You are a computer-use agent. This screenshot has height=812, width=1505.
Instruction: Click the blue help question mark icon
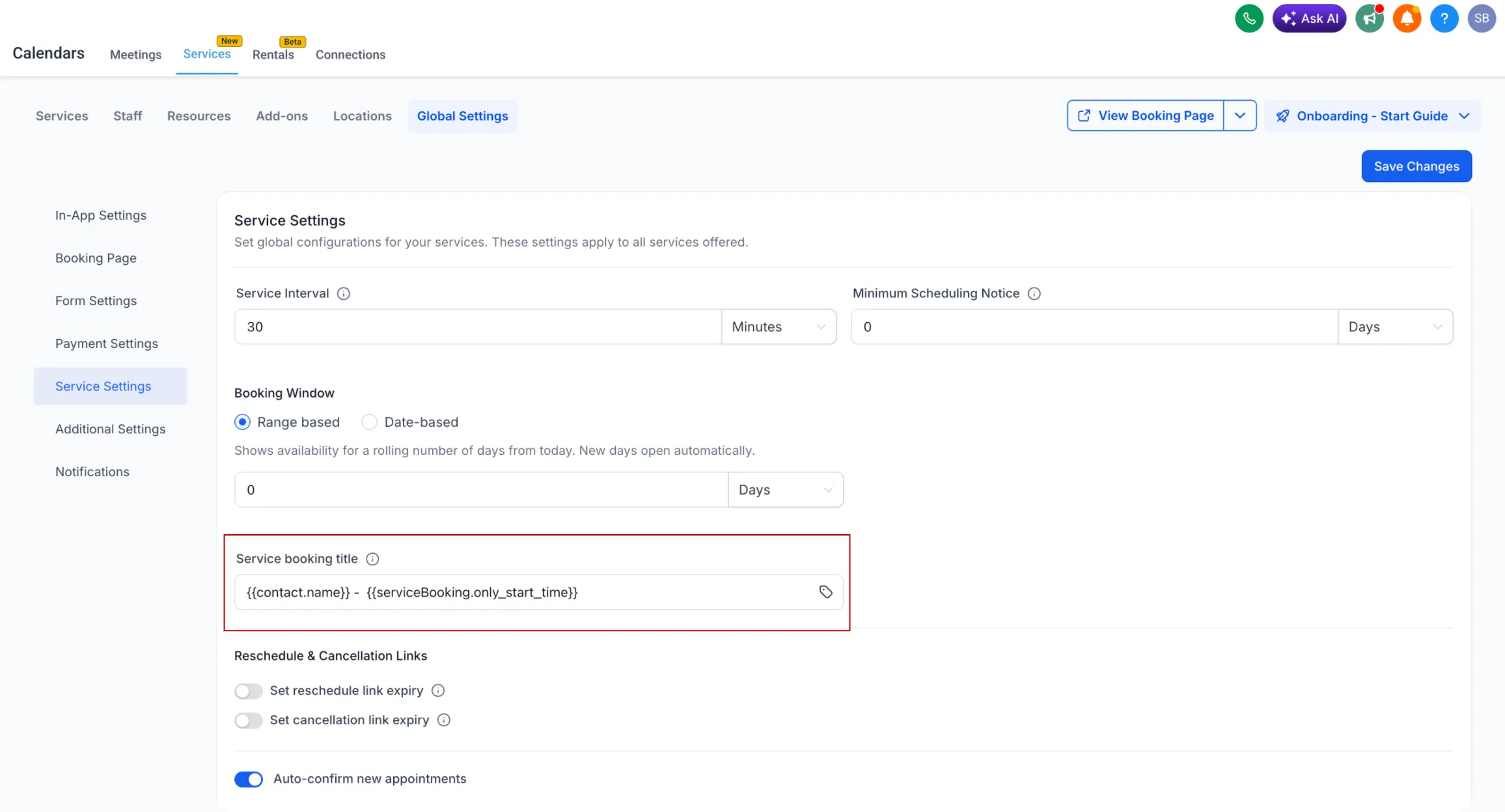[1444, 18]
